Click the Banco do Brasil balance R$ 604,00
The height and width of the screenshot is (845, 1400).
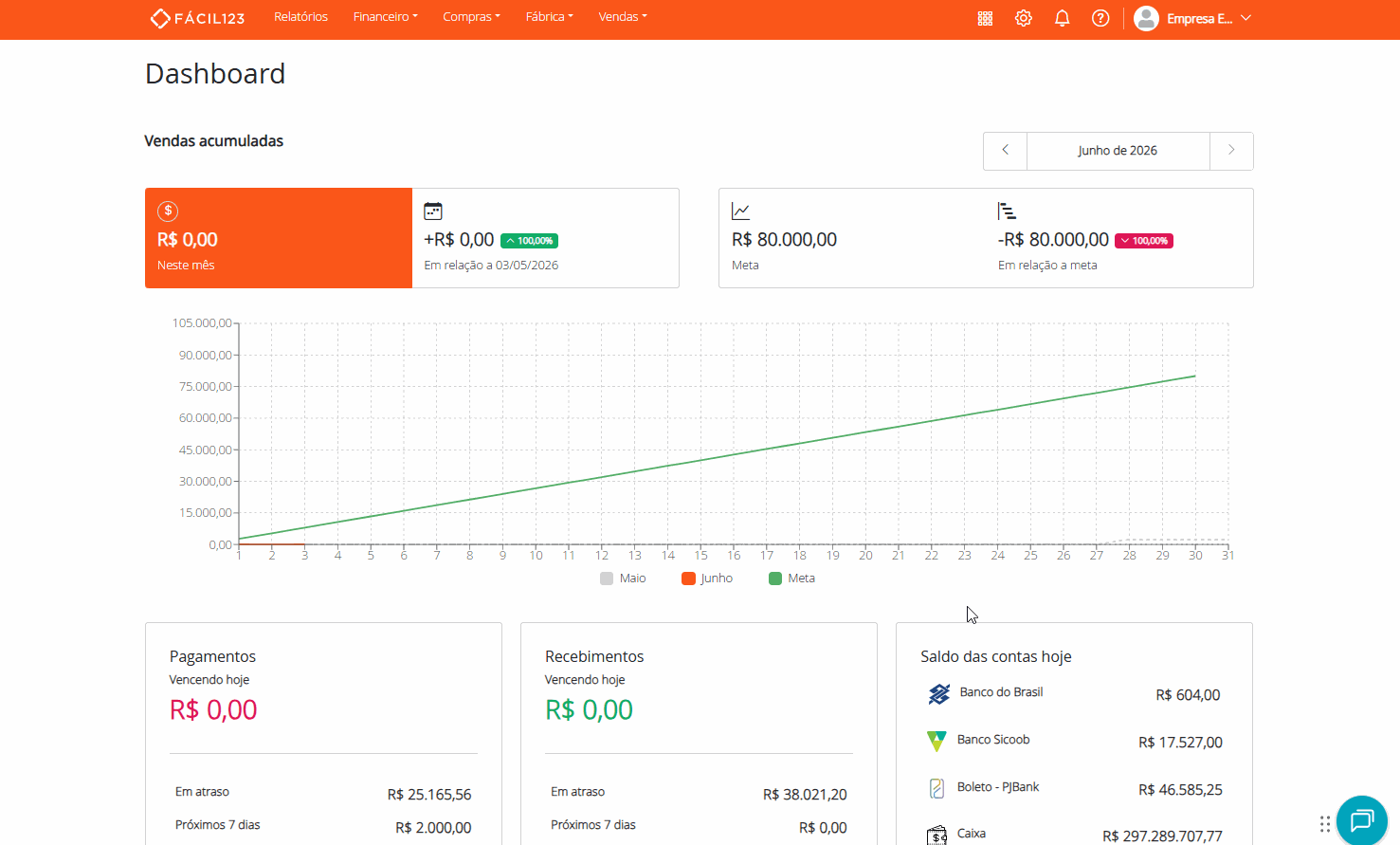(1188, 695)
